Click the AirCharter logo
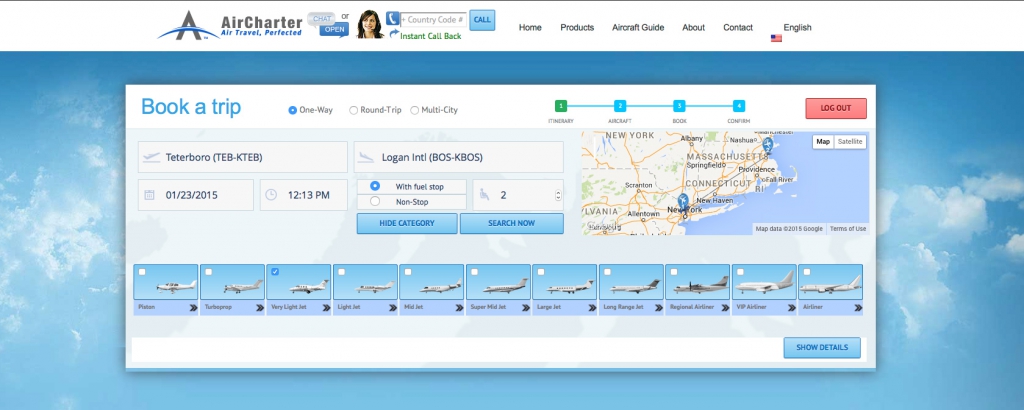Screen dimensions: 1024x410 (x=230, y=25)
